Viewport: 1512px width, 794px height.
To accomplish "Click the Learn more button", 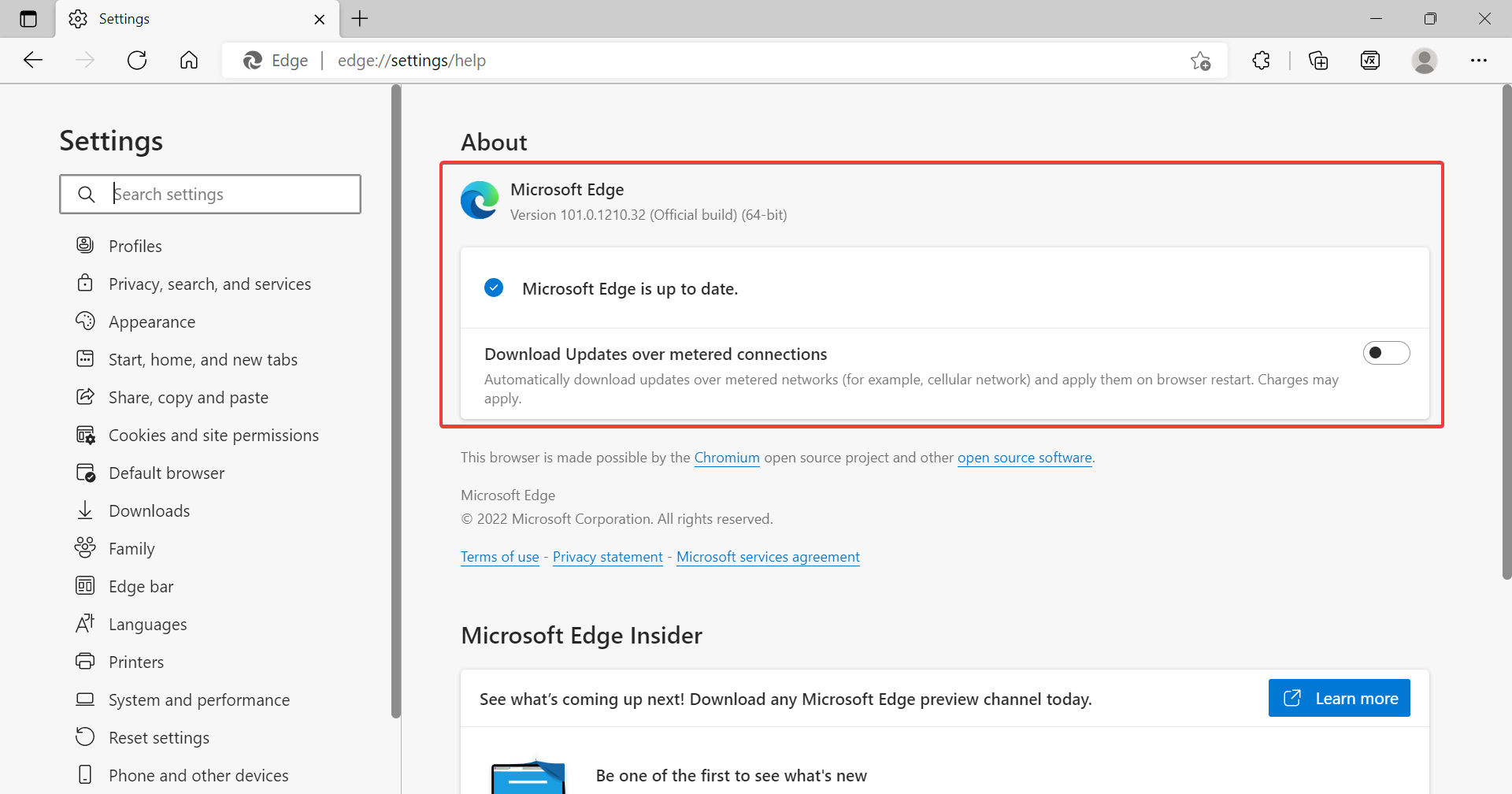I will (x=1339, y=698).
